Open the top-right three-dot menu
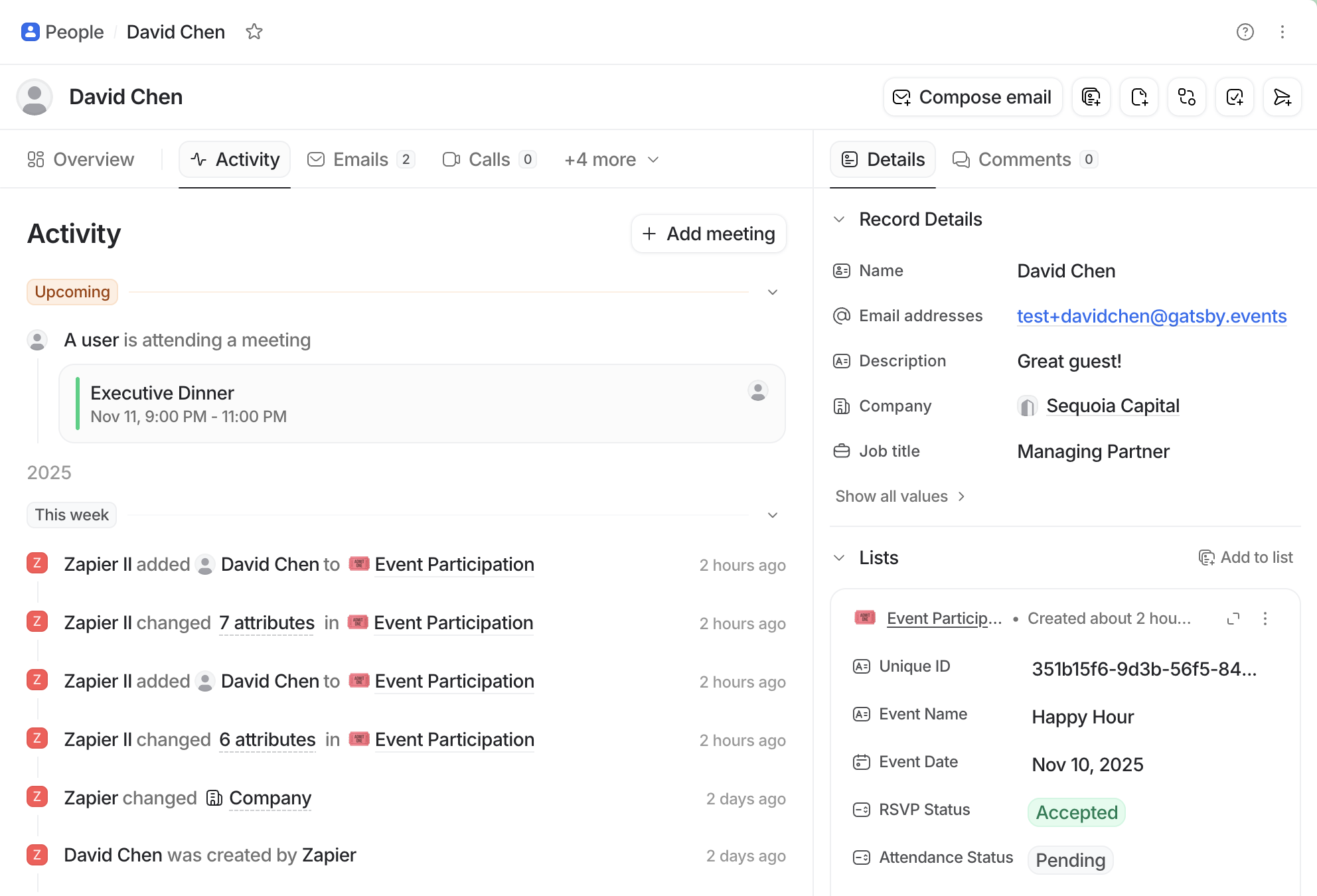 coord(1282,32)
